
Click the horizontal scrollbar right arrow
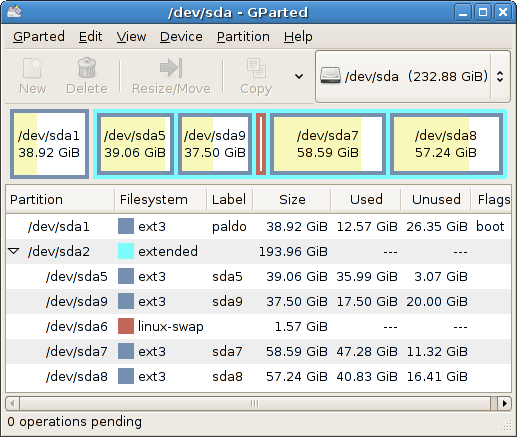(504, 404)
